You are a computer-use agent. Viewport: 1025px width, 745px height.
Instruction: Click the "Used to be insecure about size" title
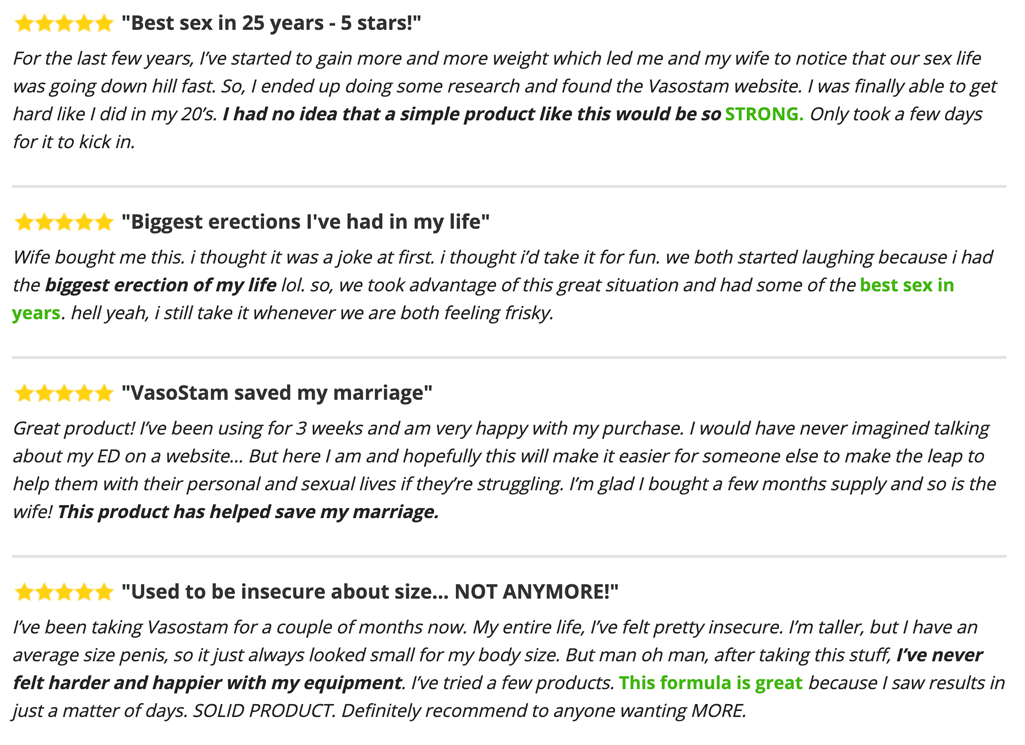point(370,591)
